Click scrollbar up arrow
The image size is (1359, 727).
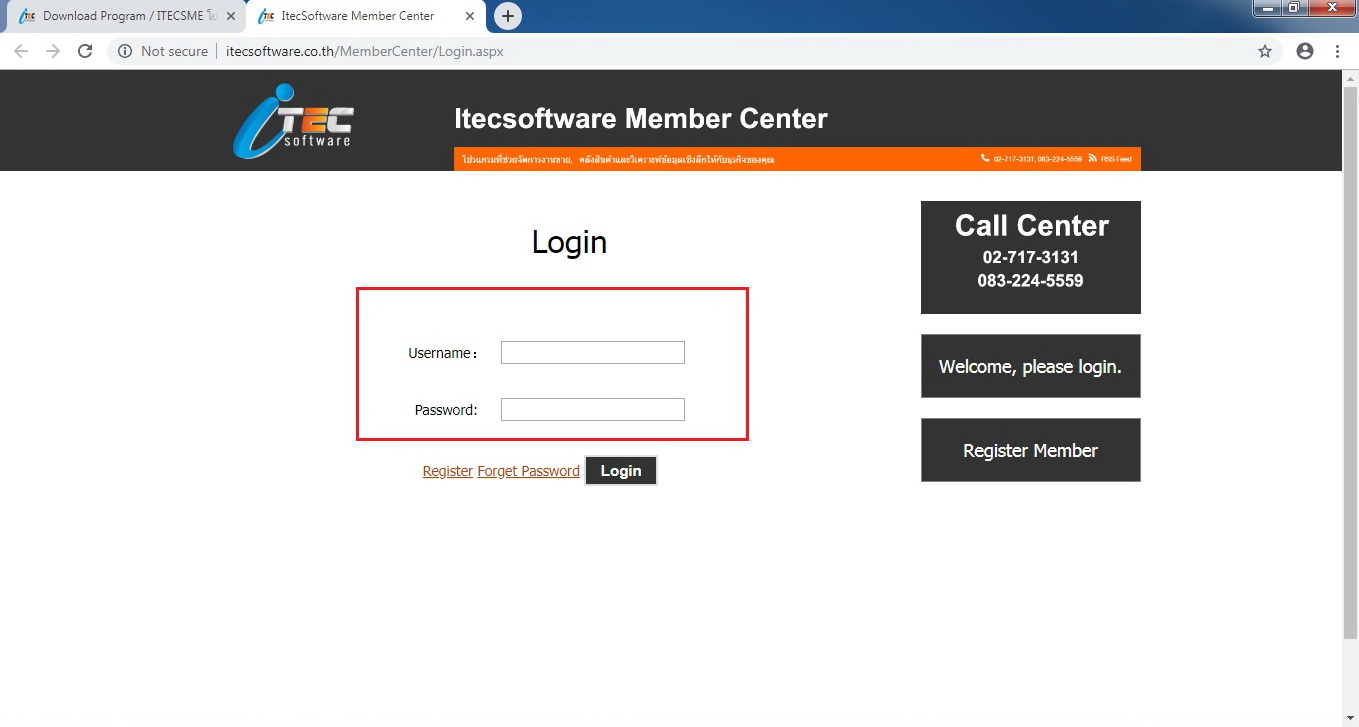(x=1350, y=77)
